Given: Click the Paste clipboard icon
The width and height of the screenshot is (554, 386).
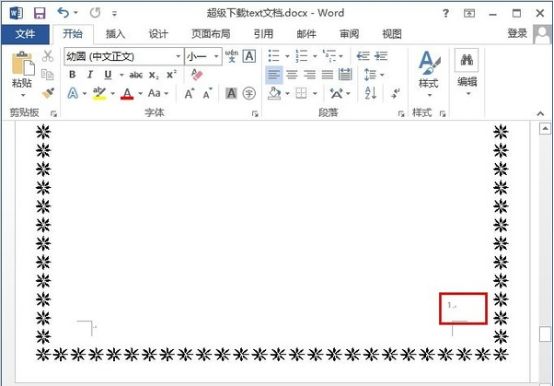Looking at the screenshot, I should click(22, 63).
